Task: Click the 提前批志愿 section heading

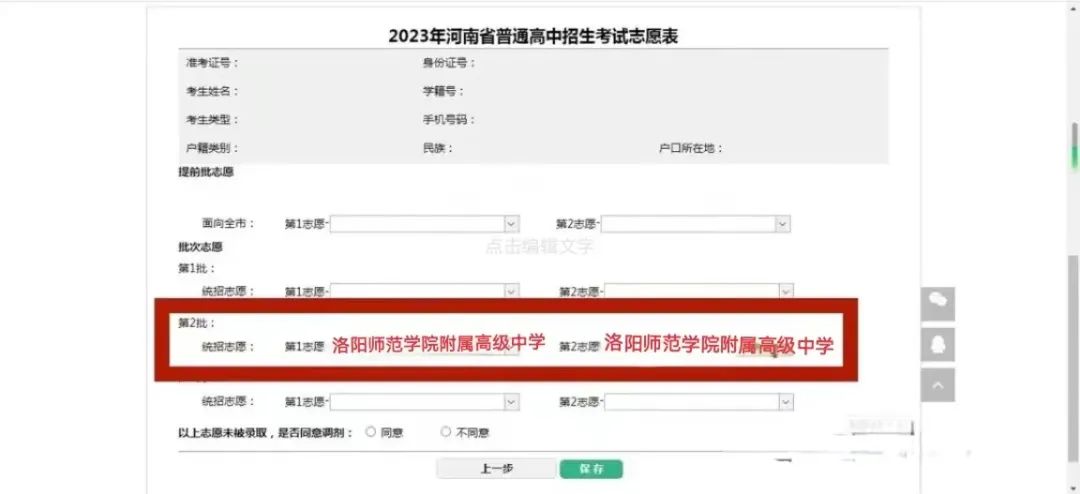Action: point(205,172)
